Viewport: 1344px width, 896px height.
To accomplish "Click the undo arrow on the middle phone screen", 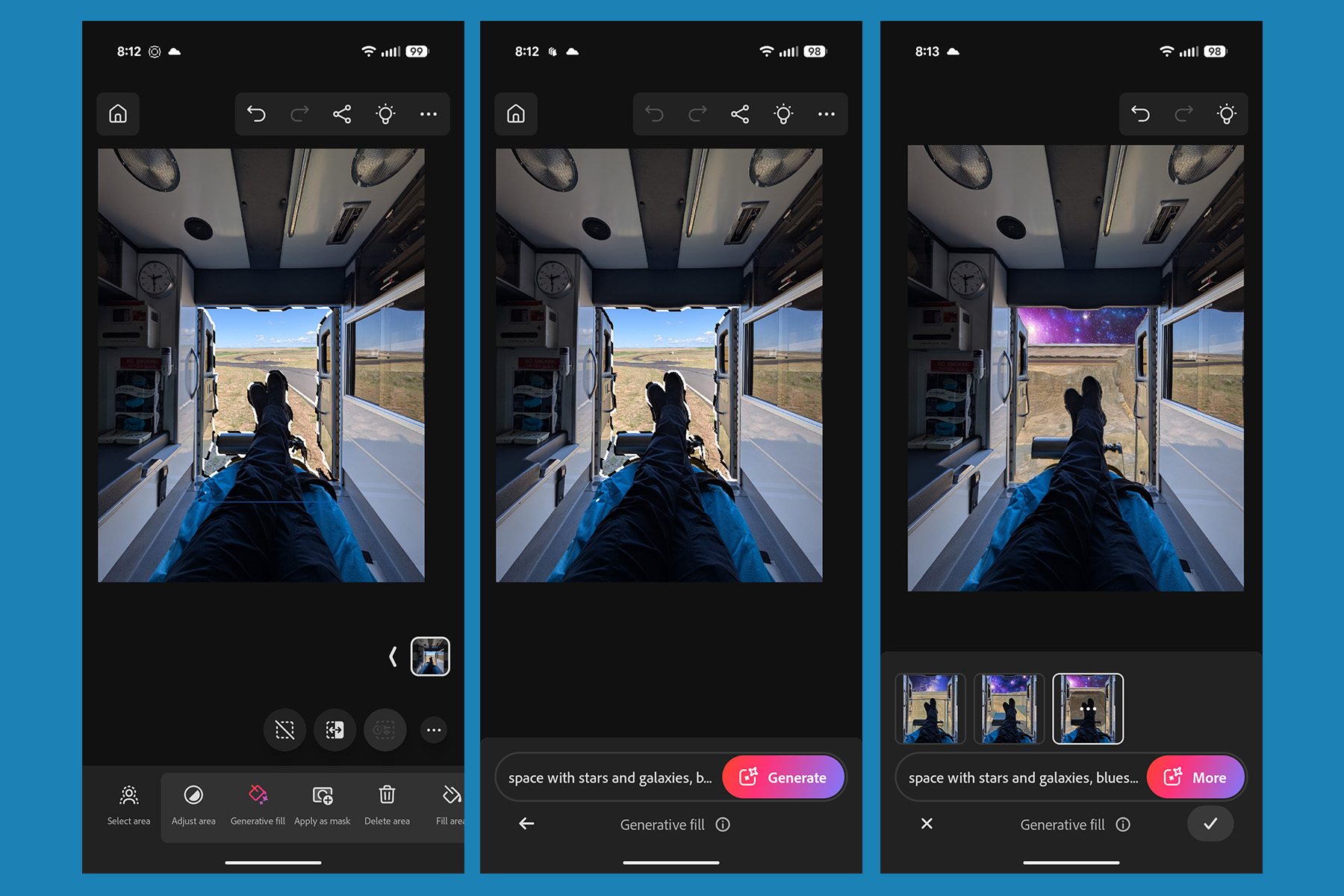I will point(654,113).
